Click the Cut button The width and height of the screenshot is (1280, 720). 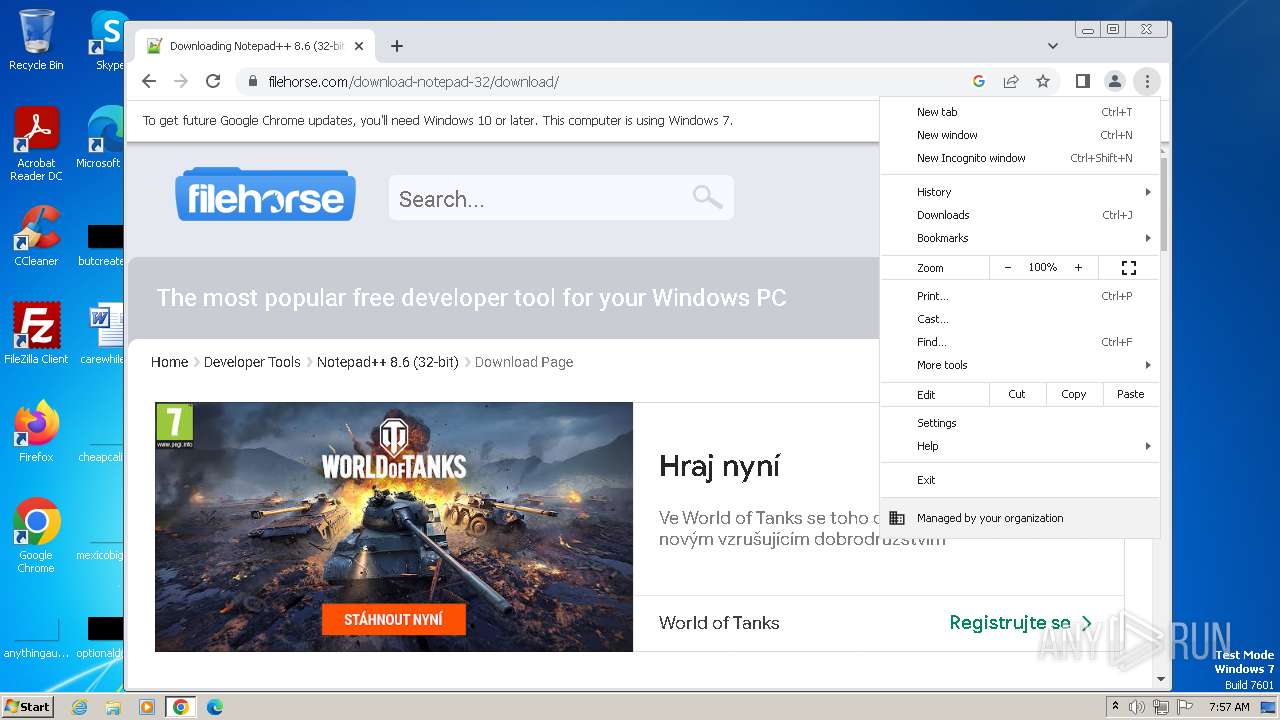[x=1017, y=394]
